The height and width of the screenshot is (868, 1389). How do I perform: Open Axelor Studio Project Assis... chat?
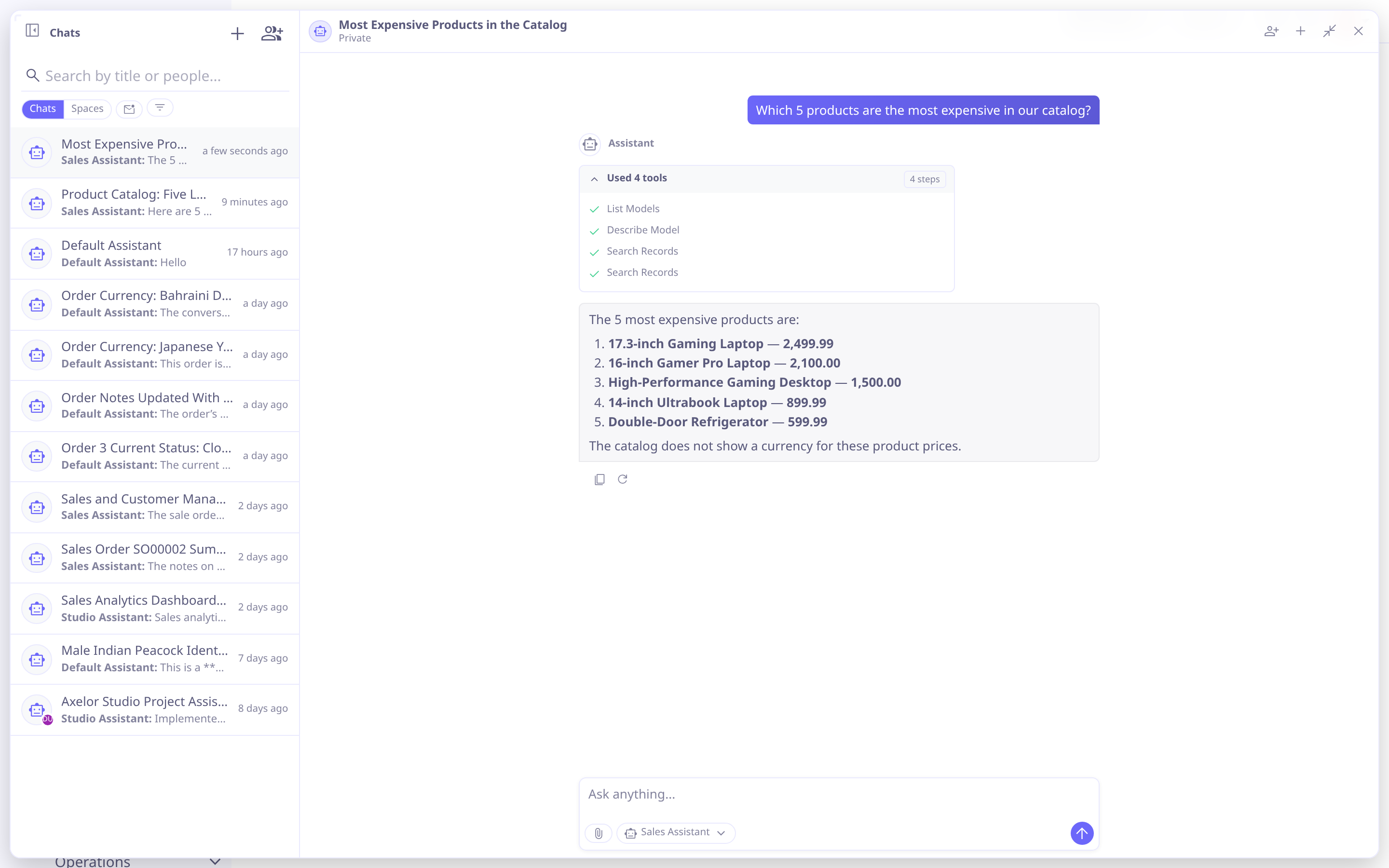pos(154,709)
